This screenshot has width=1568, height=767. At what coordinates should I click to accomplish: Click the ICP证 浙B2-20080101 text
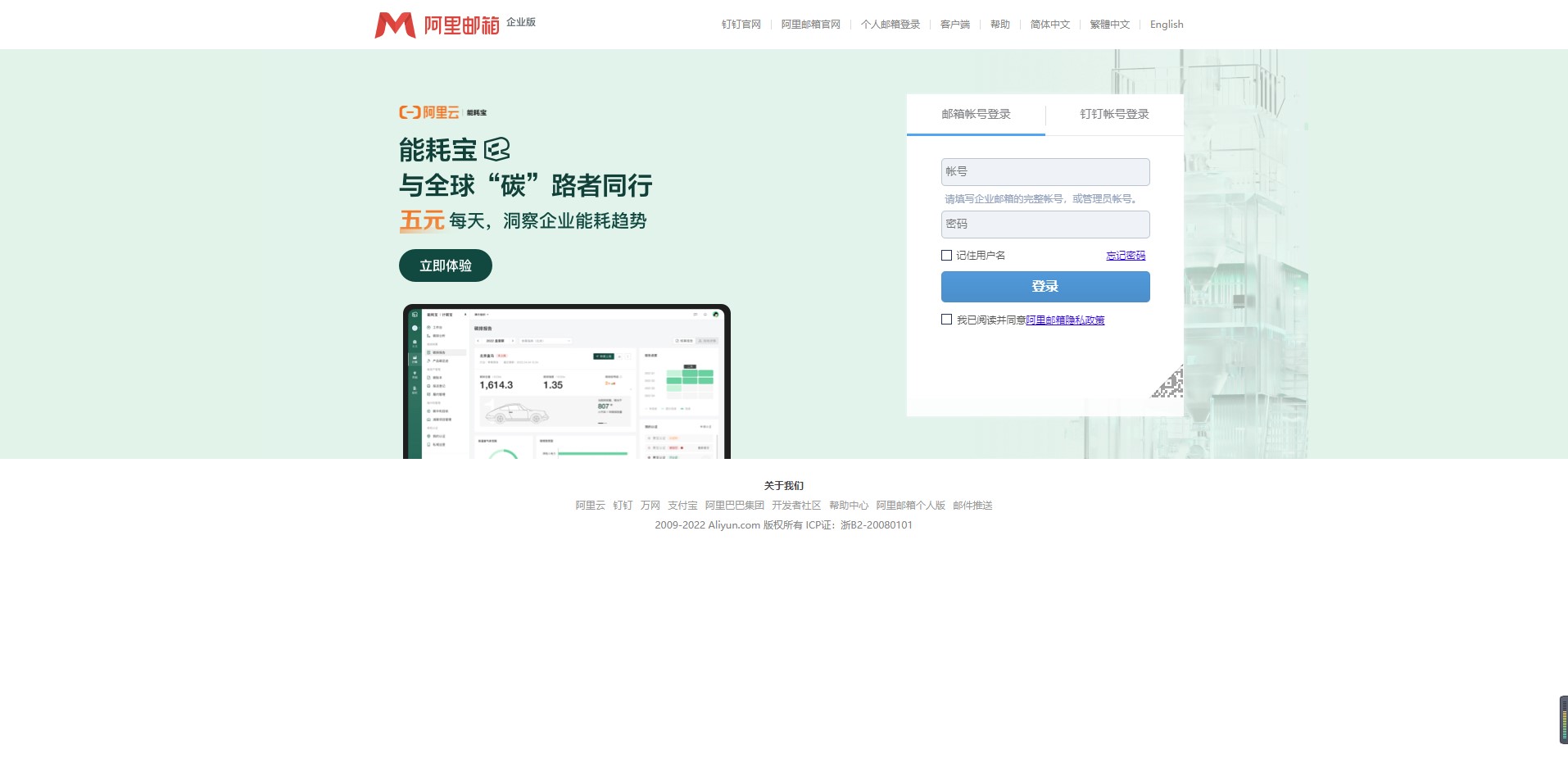click(859, 525)
